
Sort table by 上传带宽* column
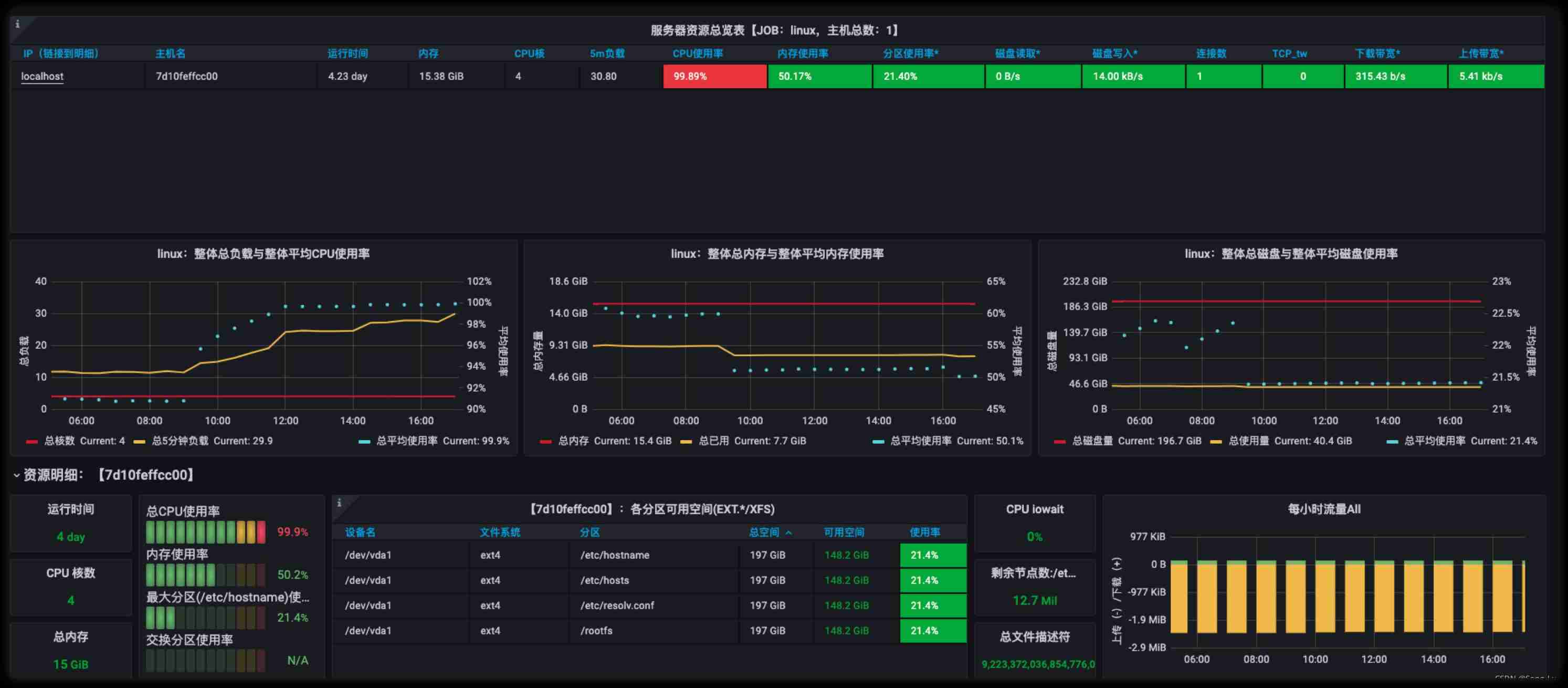point(1480,54)
